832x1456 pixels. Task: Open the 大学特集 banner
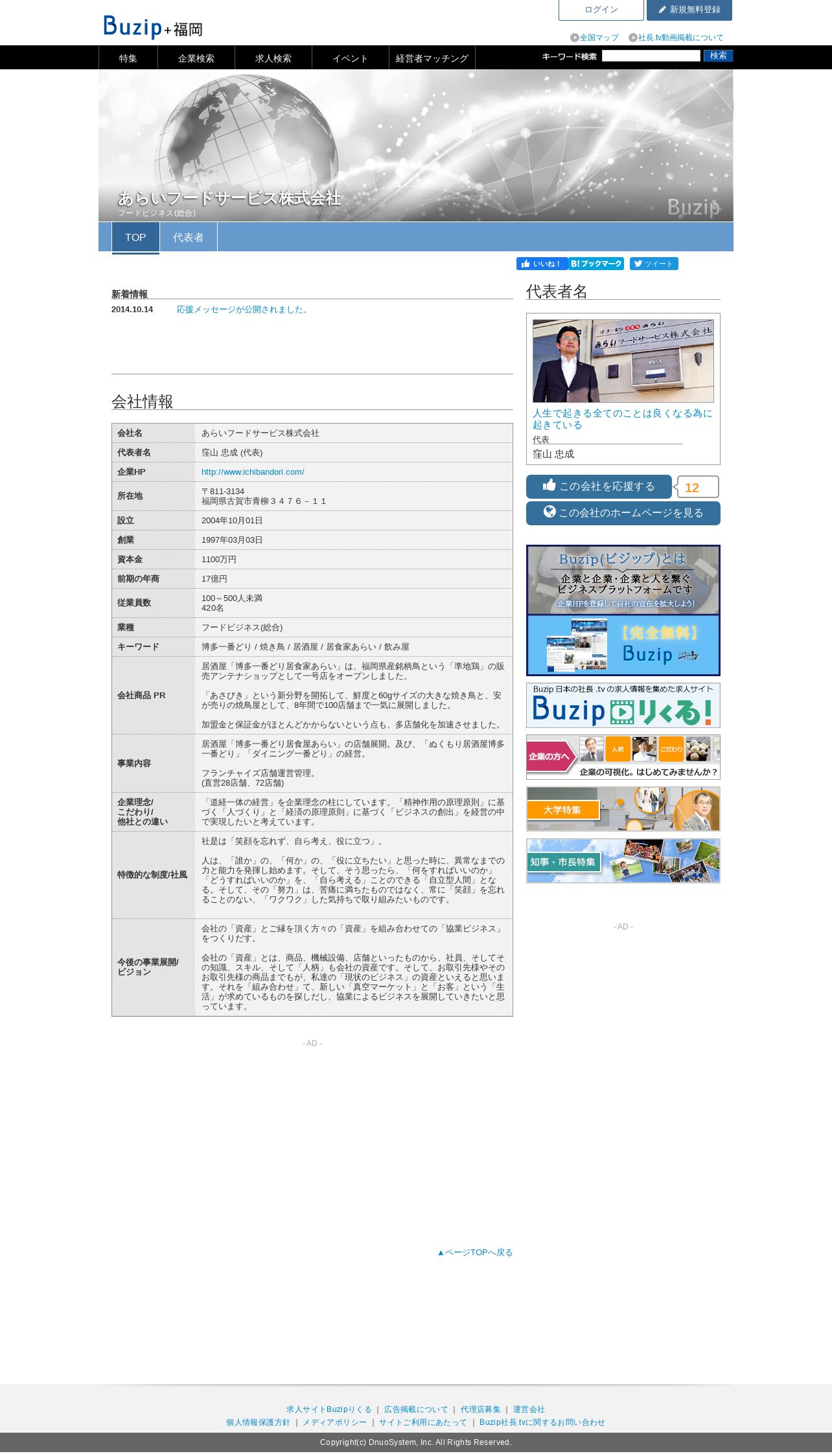(623, 809)
